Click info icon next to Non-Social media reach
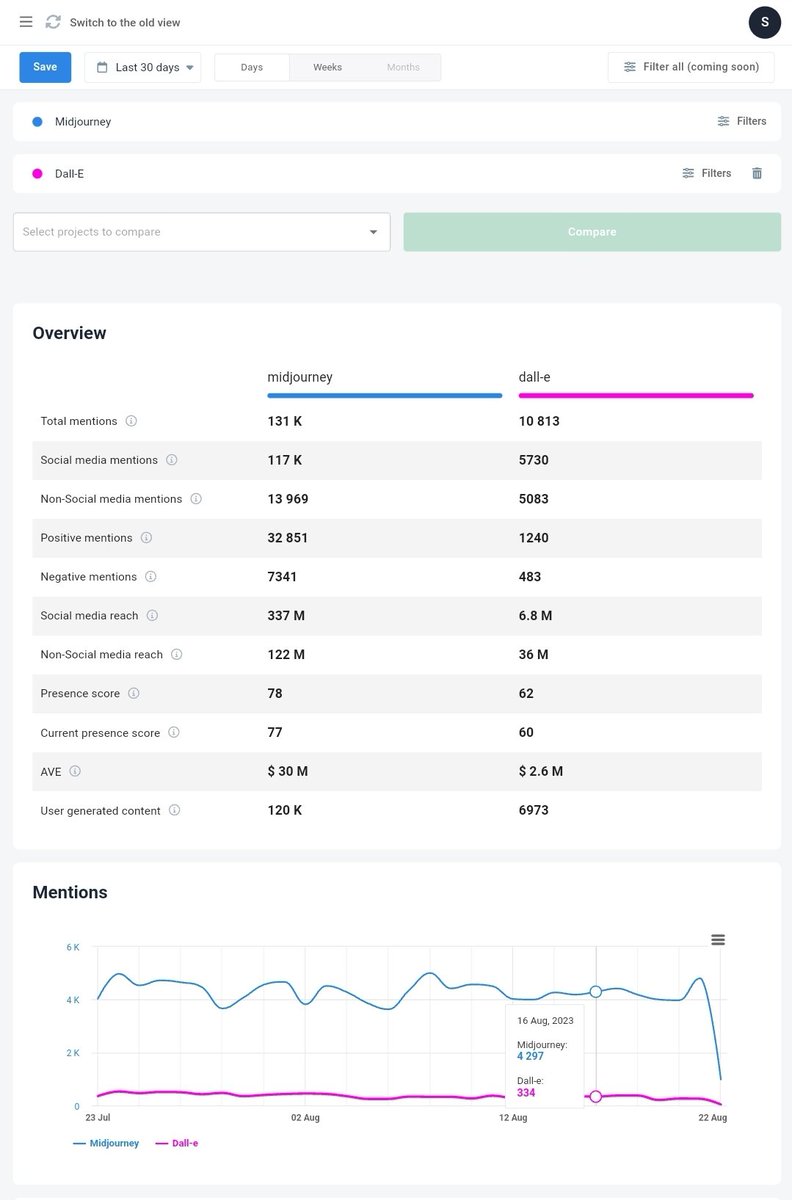Screen dimensions: 792x1200 pos(177,654)
